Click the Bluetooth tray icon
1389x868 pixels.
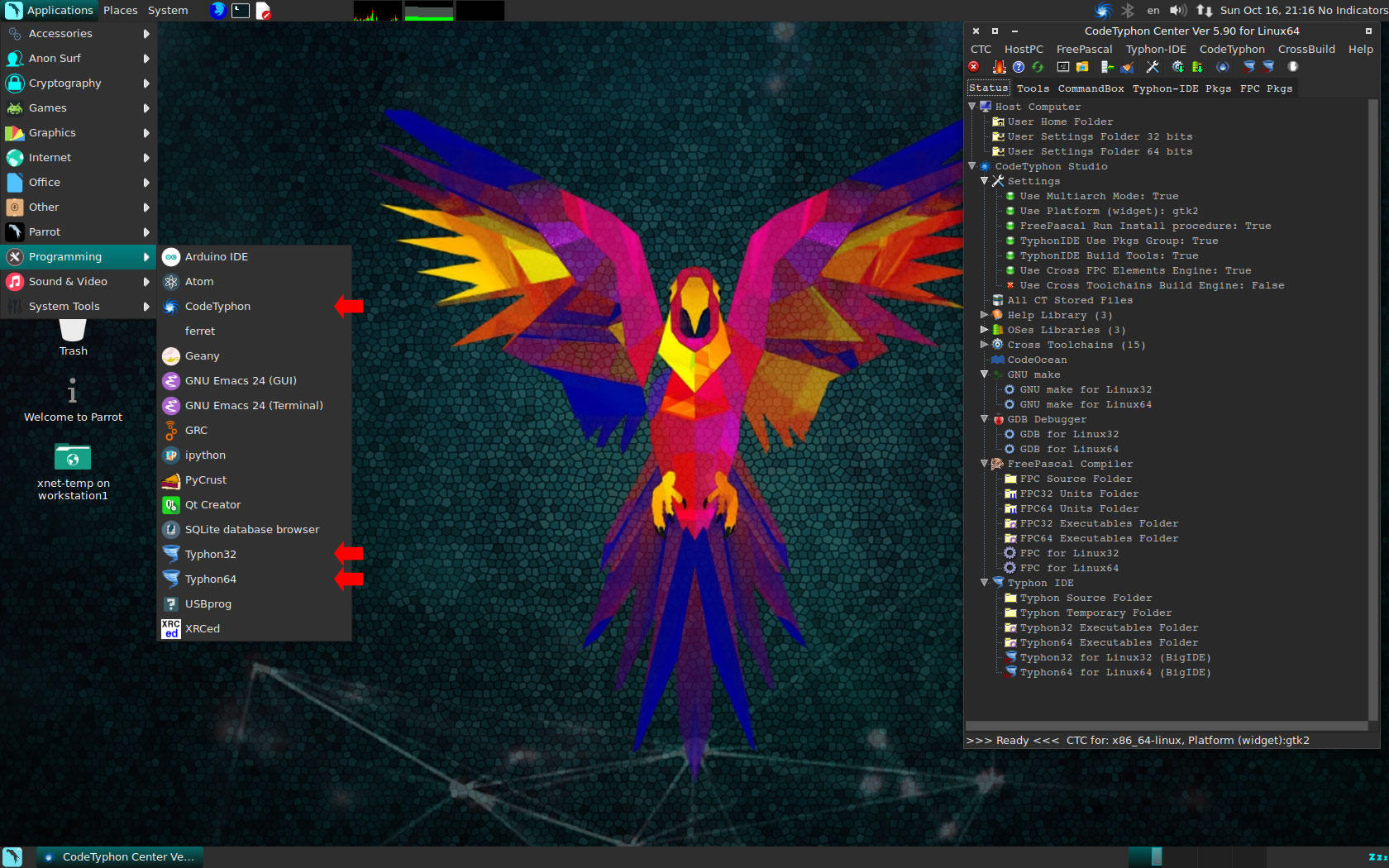1128,10
